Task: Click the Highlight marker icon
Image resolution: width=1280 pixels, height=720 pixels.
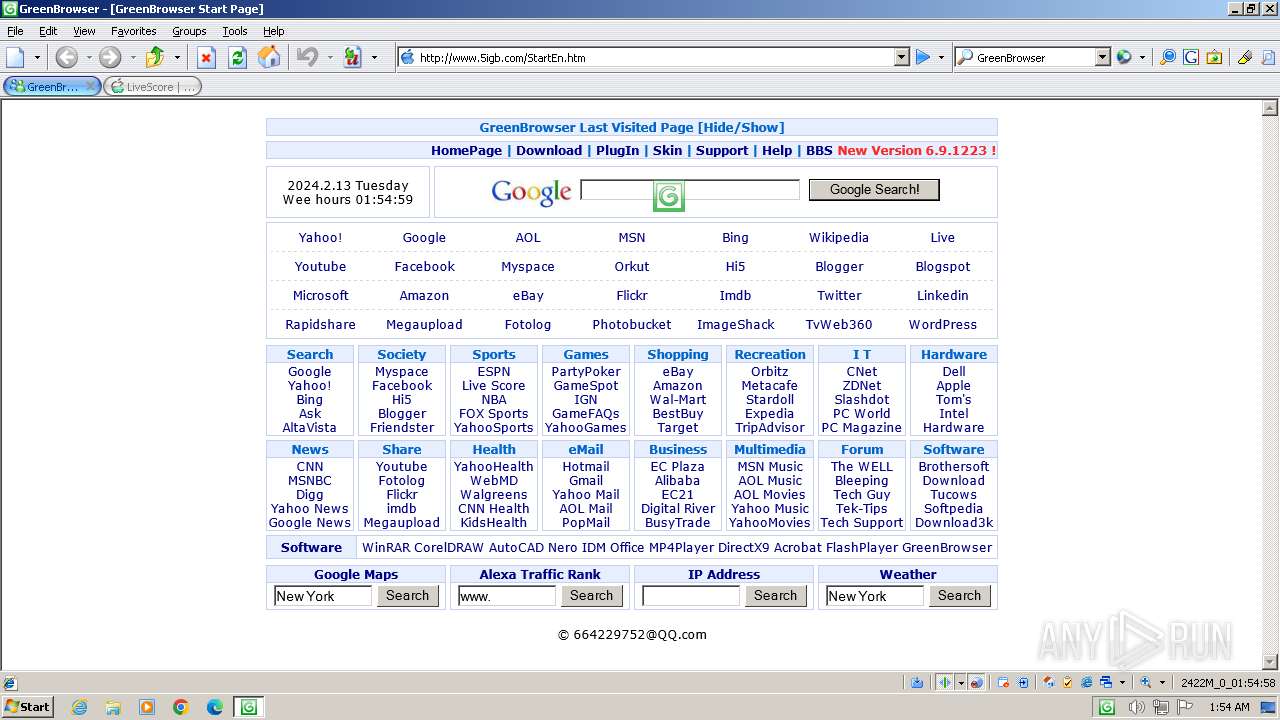Action: 1245,57
